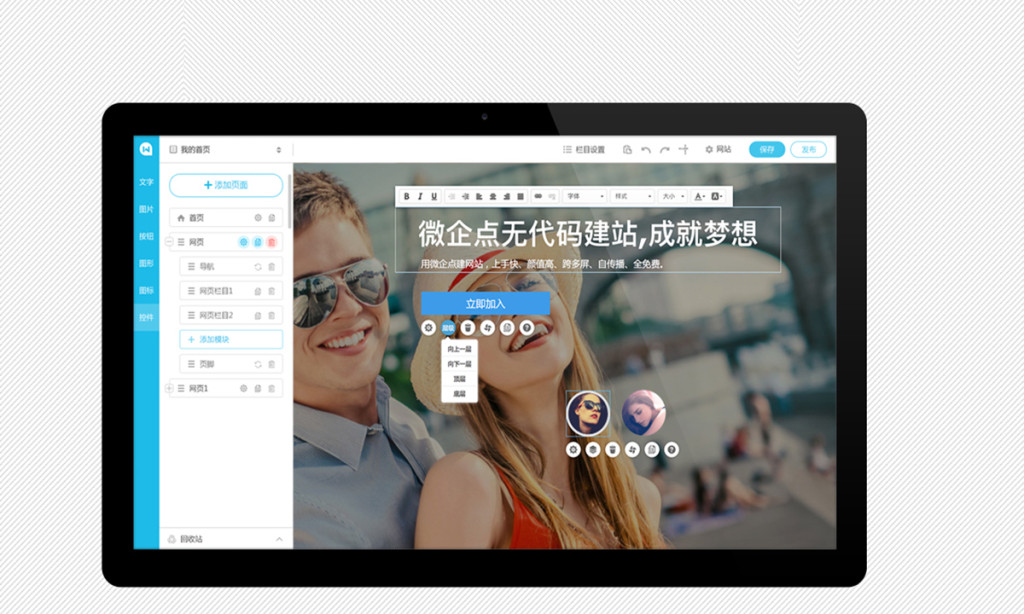Click the 添加模块 add module button
Viewport: 1024px width, 614px height.
click(x=231, y=339)
